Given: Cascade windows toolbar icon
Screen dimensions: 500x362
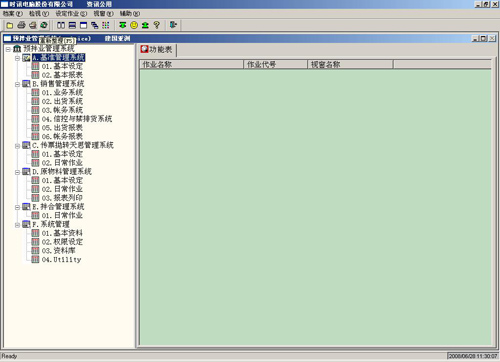Looking at the screenshot, I should (95, 25).
